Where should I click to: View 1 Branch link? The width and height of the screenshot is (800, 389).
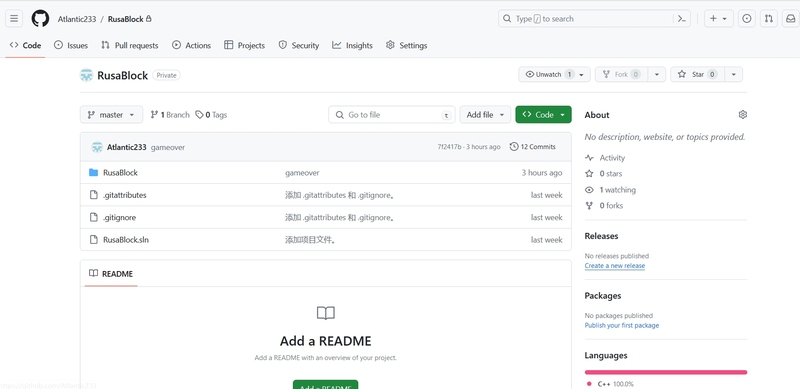tap(170, 115)
